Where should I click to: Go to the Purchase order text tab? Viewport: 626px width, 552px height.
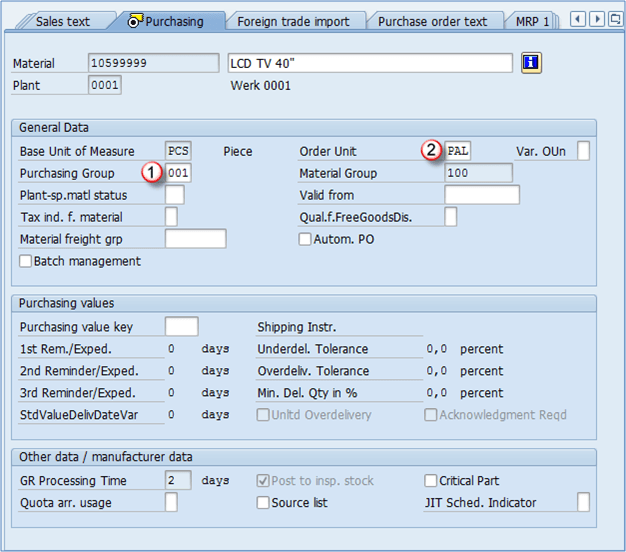(x=432, y=21)
